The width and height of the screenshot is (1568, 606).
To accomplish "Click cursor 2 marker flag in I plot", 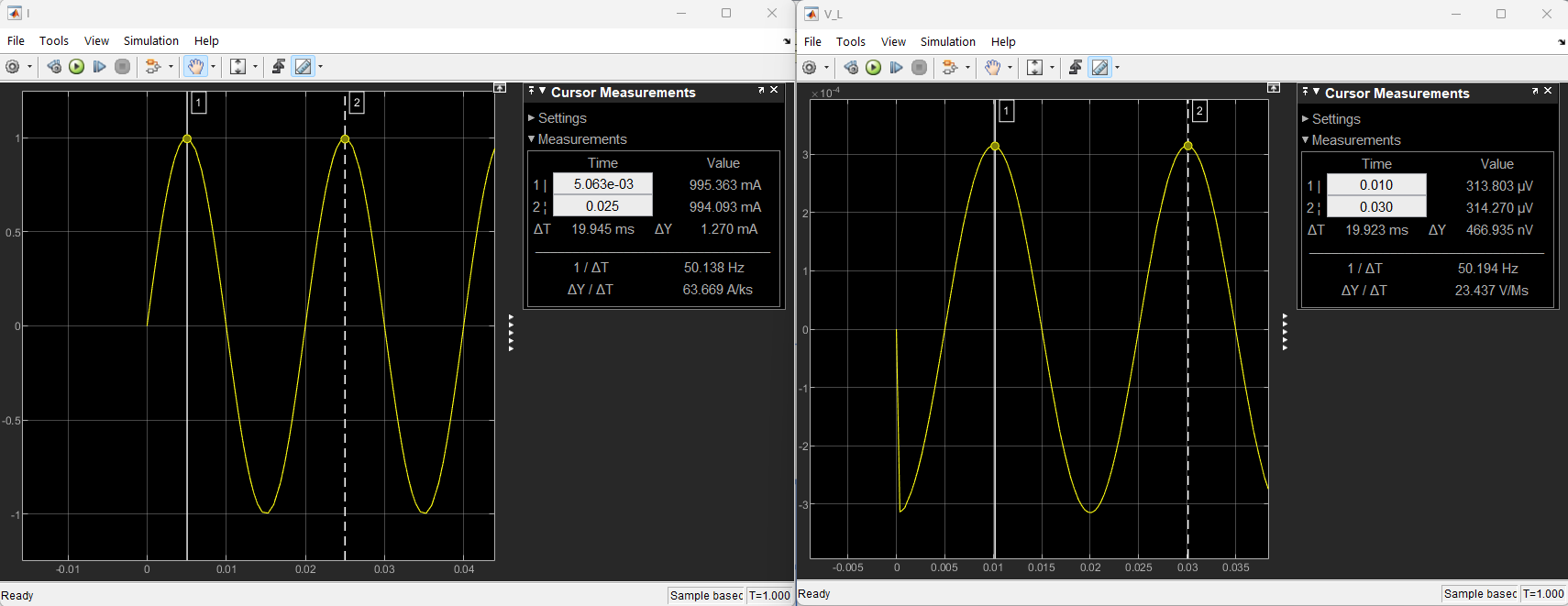I will pyautogui.click(x=357, y=103).
